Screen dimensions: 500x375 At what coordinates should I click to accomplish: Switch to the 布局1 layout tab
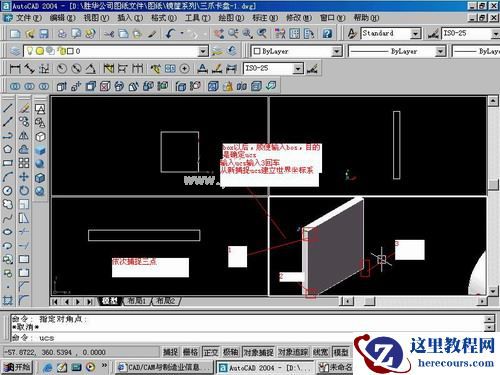click(x=137, y=301)
